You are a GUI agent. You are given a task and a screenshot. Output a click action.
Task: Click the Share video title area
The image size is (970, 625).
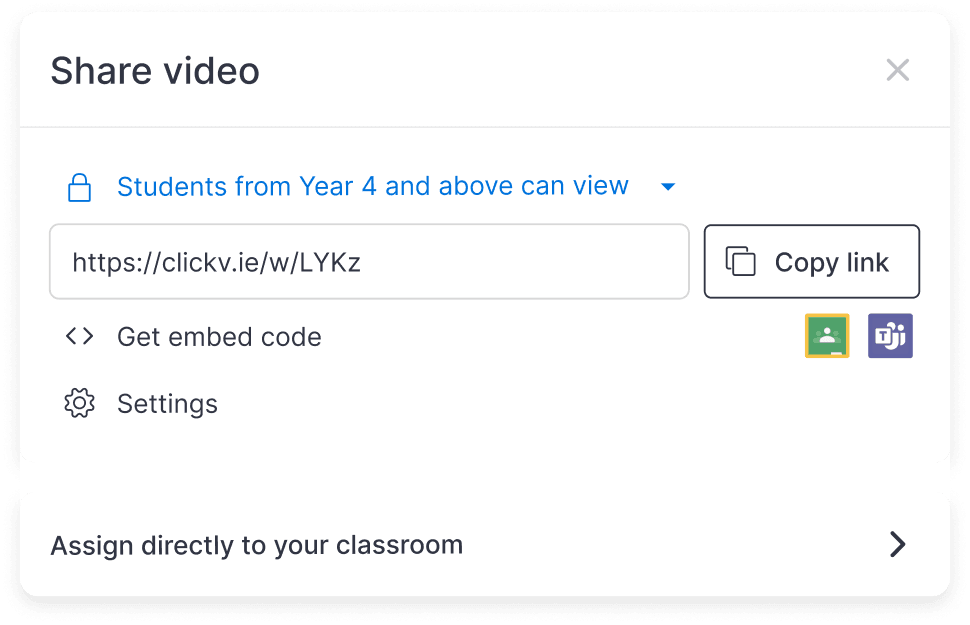click(155, 70)
